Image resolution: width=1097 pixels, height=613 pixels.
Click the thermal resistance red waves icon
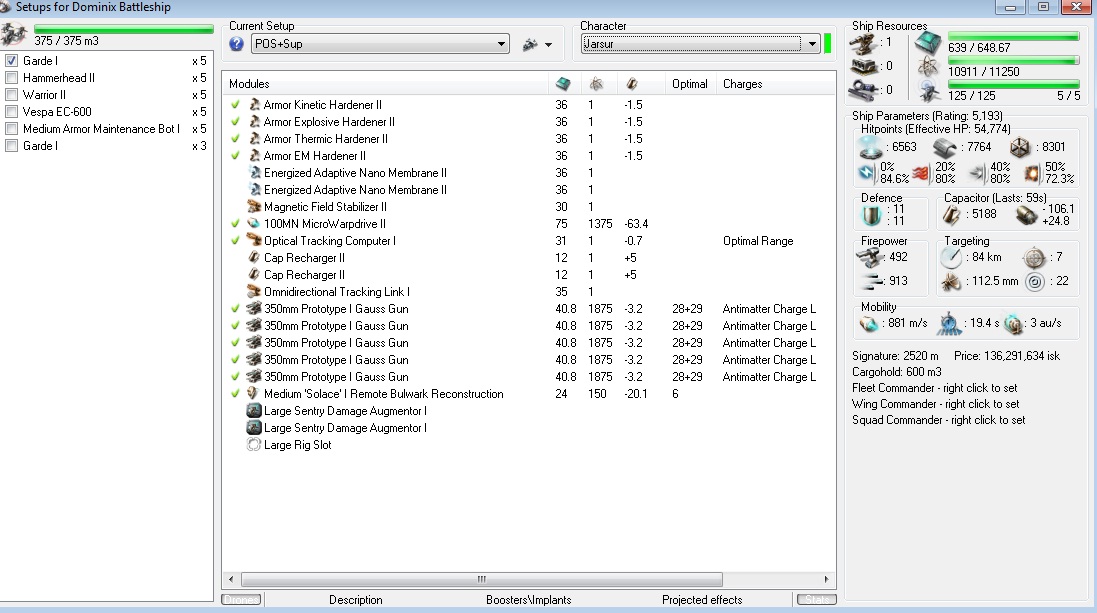(921, 172)
